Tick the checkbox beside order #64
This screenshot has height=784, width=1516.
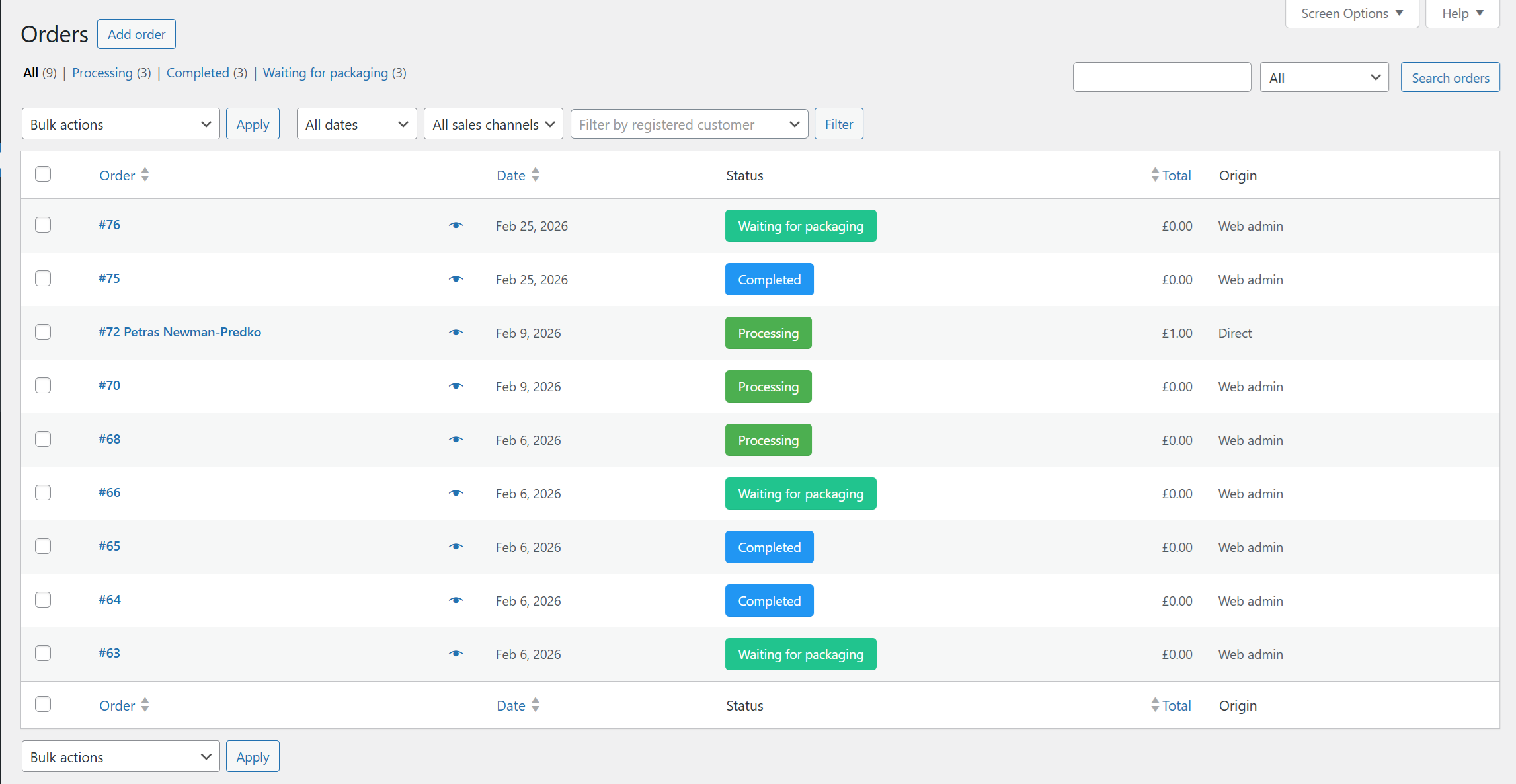tap(43, 600)
